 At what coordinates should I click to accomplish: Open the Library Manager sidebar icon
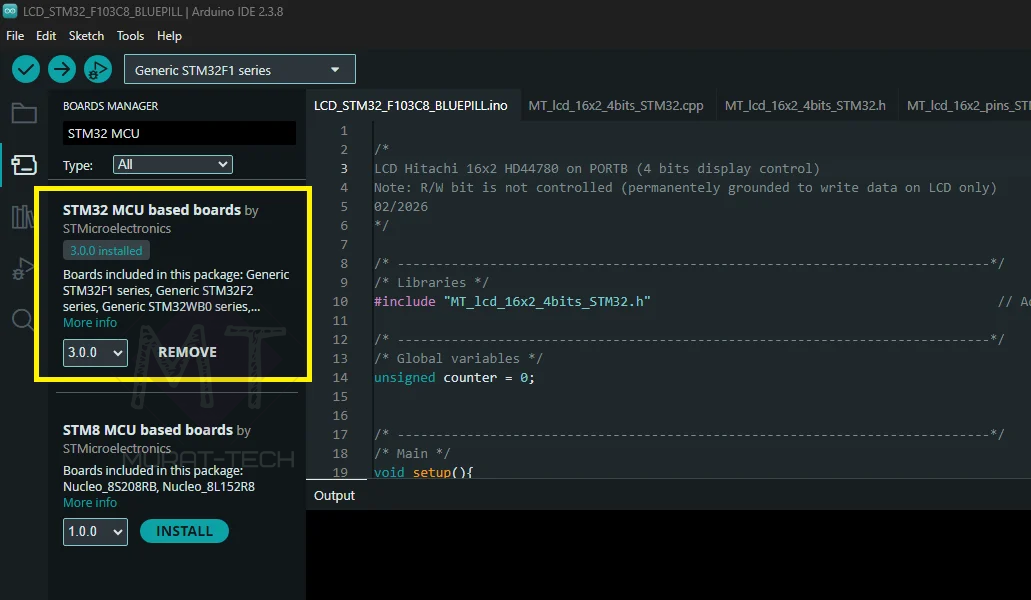pyautogui.click(x=22, y=216)
